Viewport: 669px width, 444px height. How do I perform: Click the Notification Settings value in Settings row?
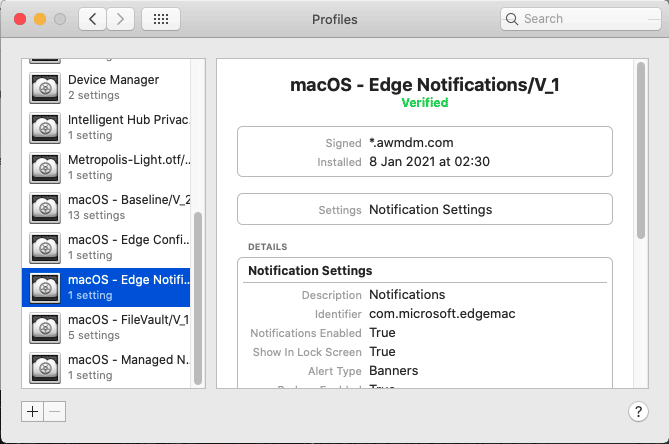point(430,209)
